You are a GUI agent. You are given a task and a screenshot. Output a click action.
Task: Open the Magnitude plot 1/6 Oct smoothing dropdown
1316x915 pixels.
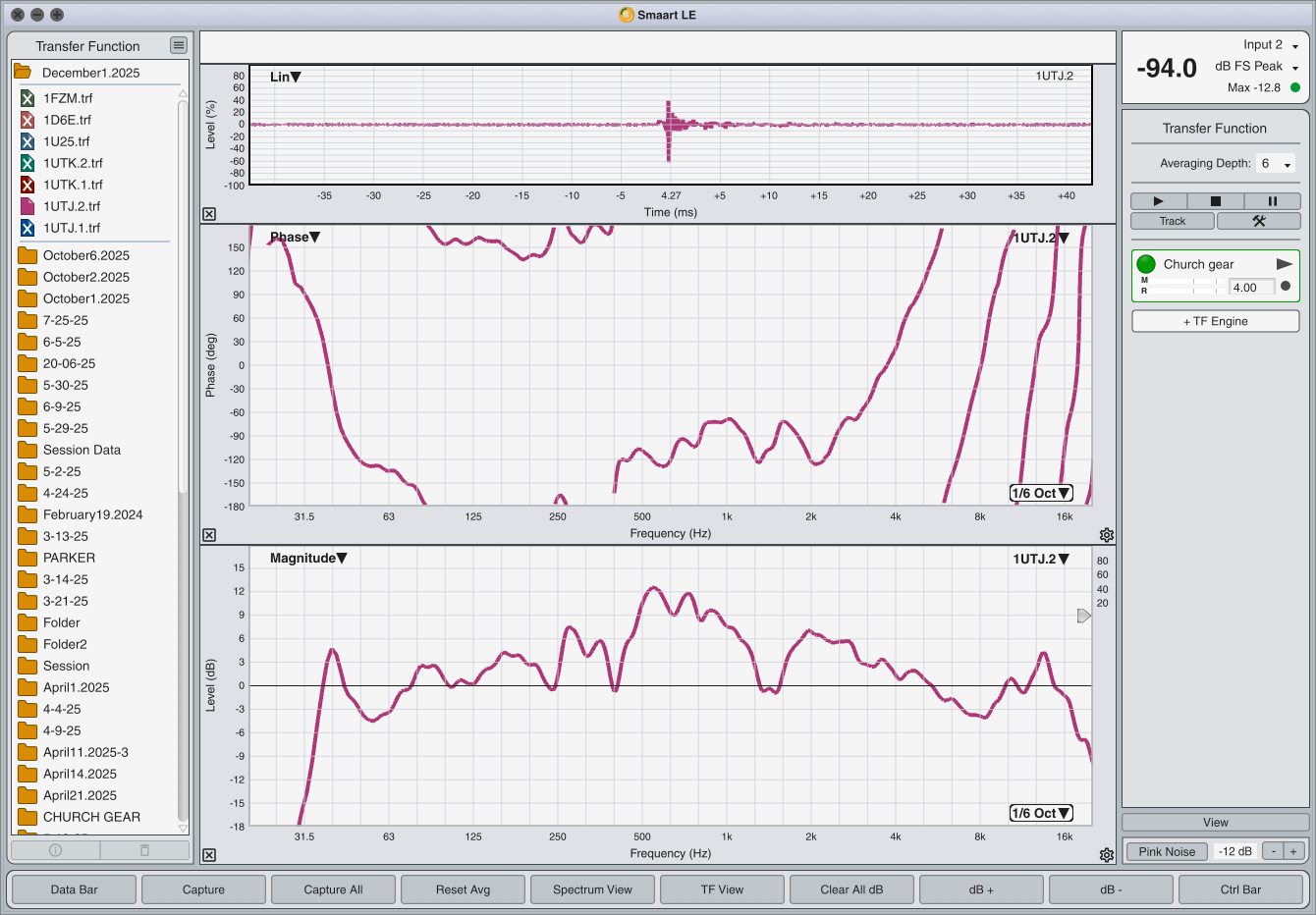(x=1041, y=813)
